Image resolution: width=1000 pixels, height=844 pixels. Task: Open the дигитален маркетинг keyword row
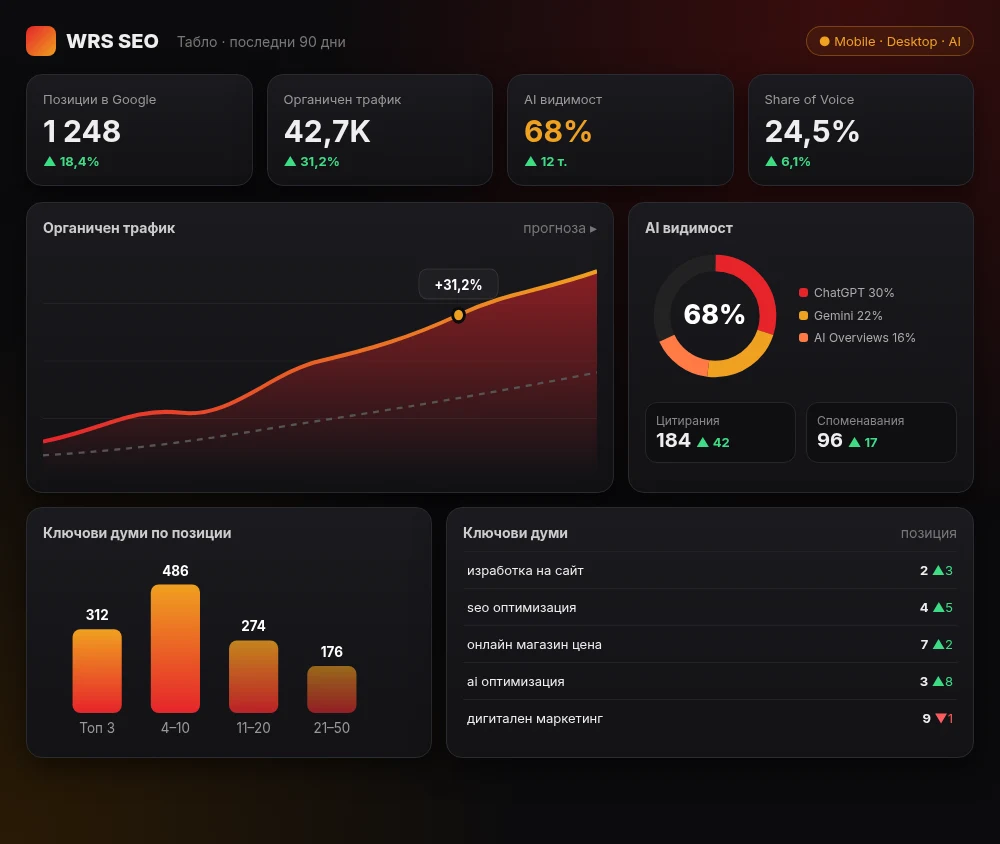[x=710, y=718]
